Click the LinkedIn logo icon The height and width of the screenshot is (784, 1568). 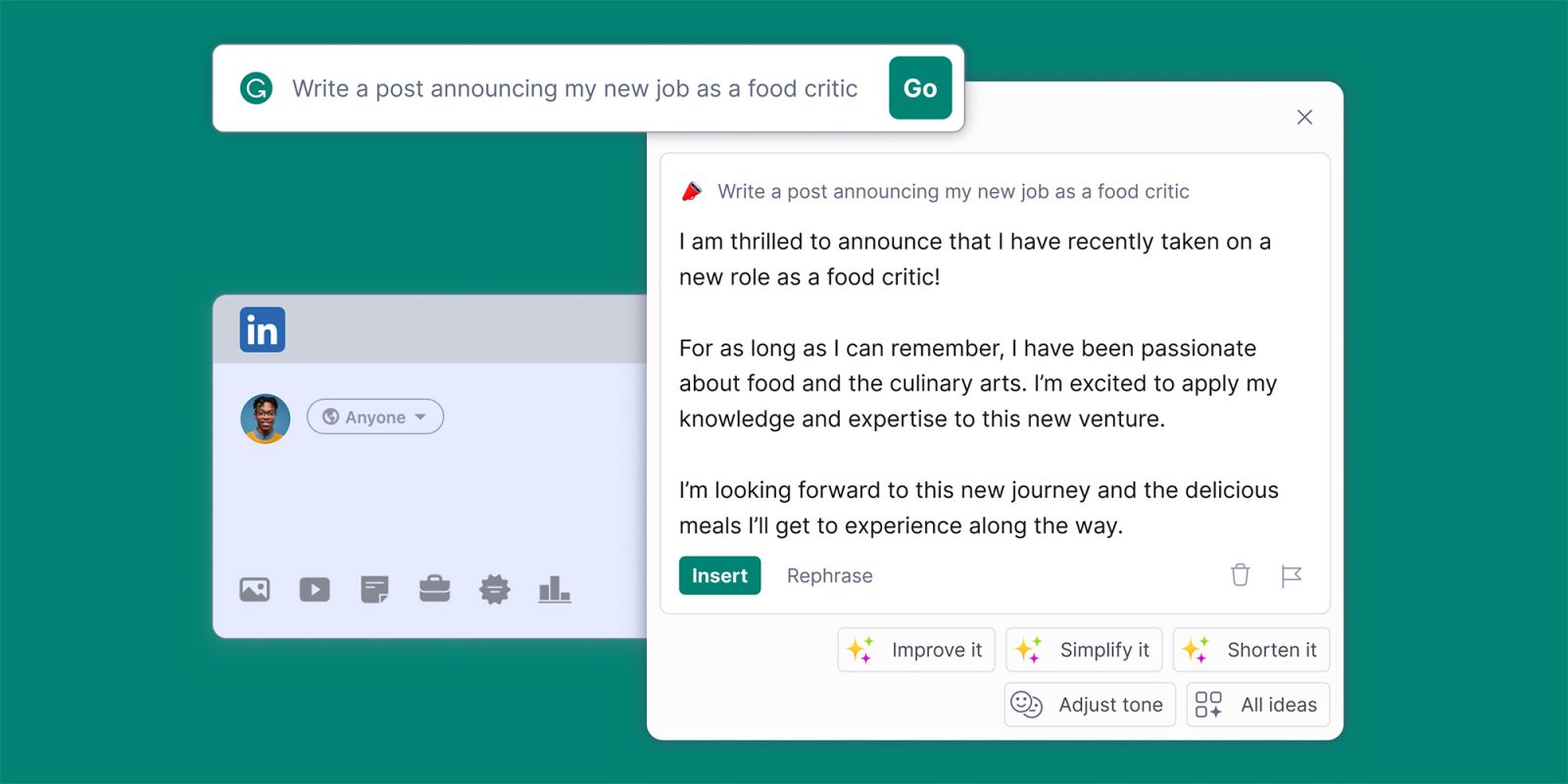tap(263, 329)
